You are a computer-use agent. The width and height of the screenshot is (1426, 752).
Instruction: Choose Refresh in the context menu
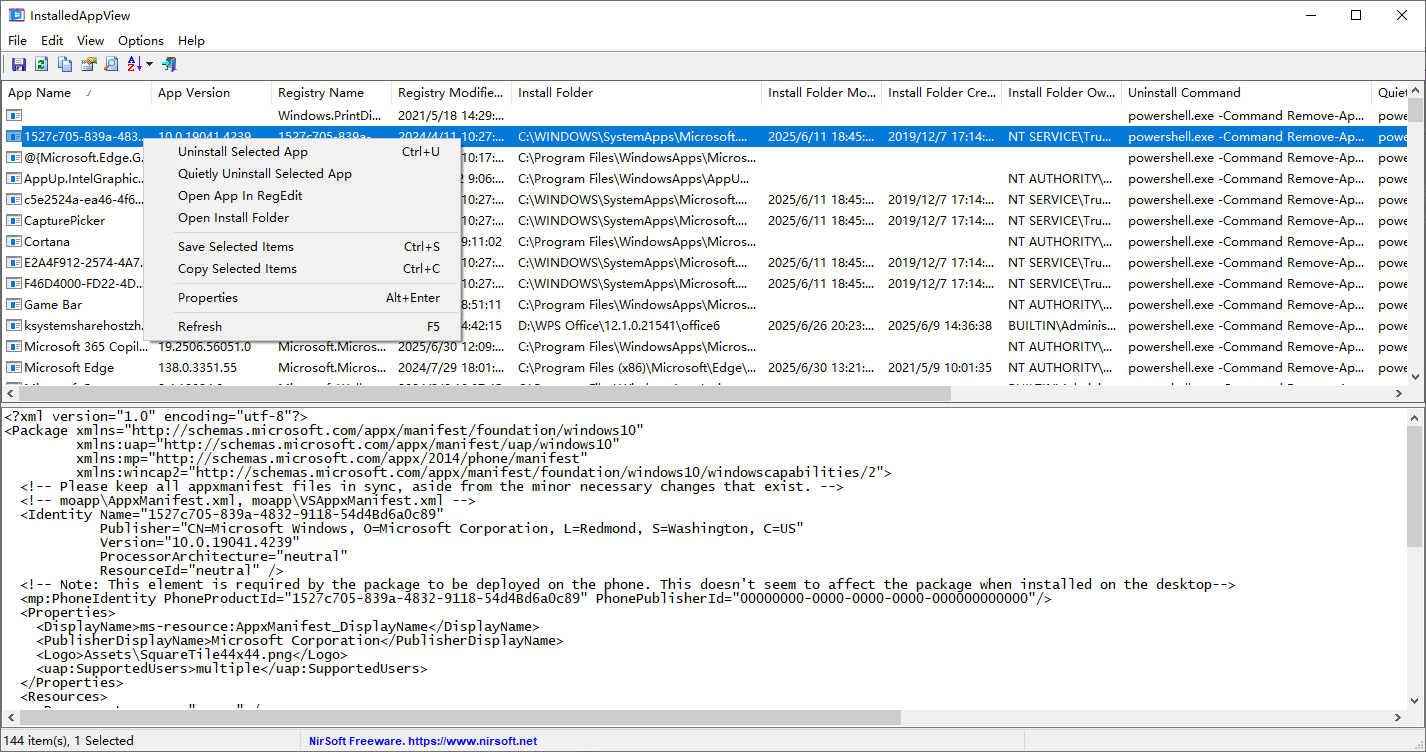[x=302, y=327]
